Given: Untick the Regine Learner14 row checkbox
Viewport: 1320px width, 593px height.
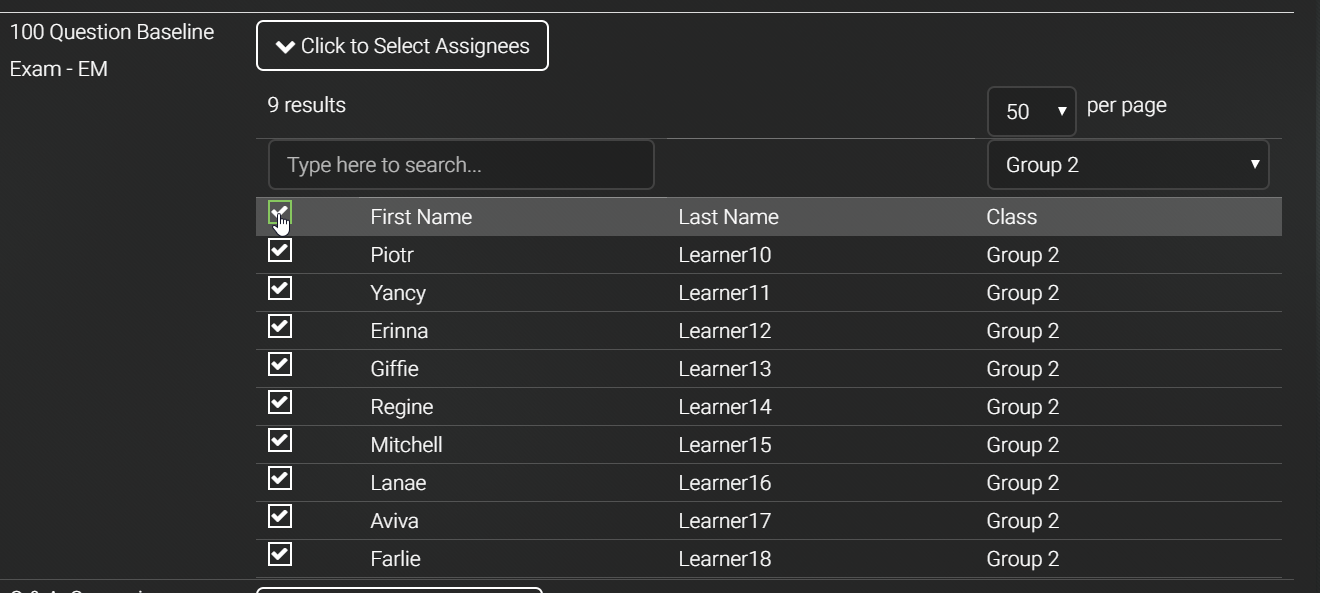Looking at the screenshot, I should point(280,403).
